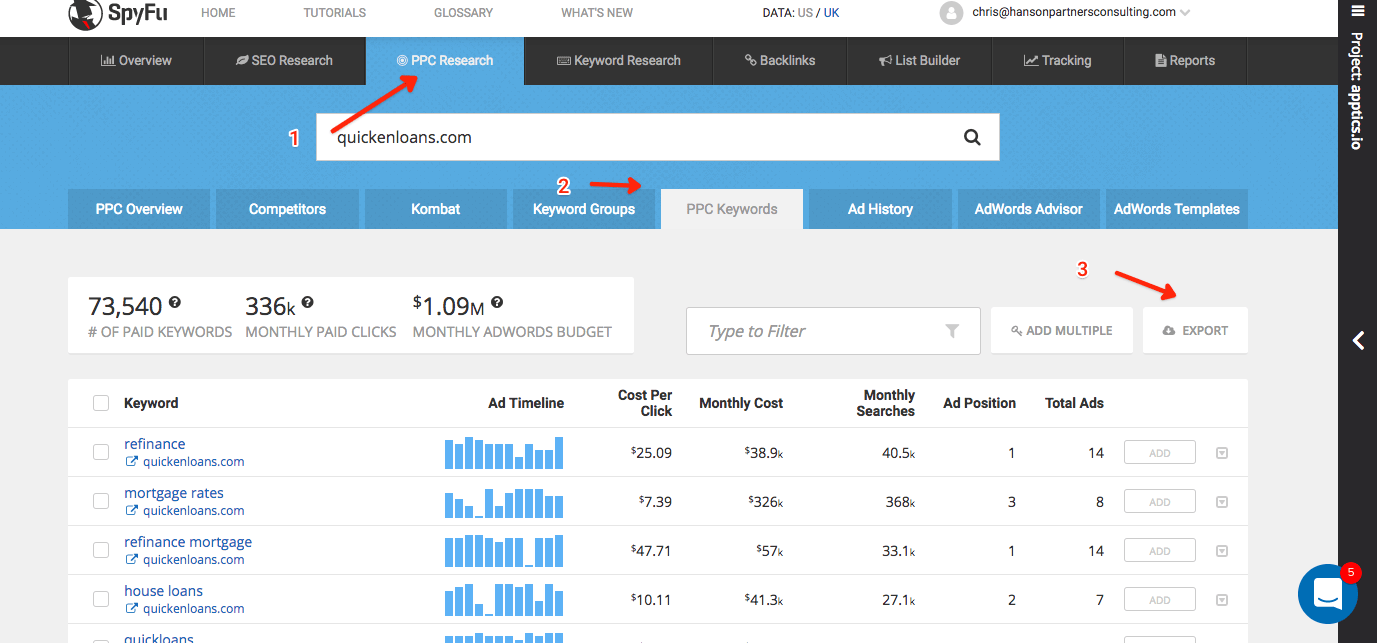Click the Add Multiple button
Viewport: 1377px width, 643px height.
click(1061, 330)
